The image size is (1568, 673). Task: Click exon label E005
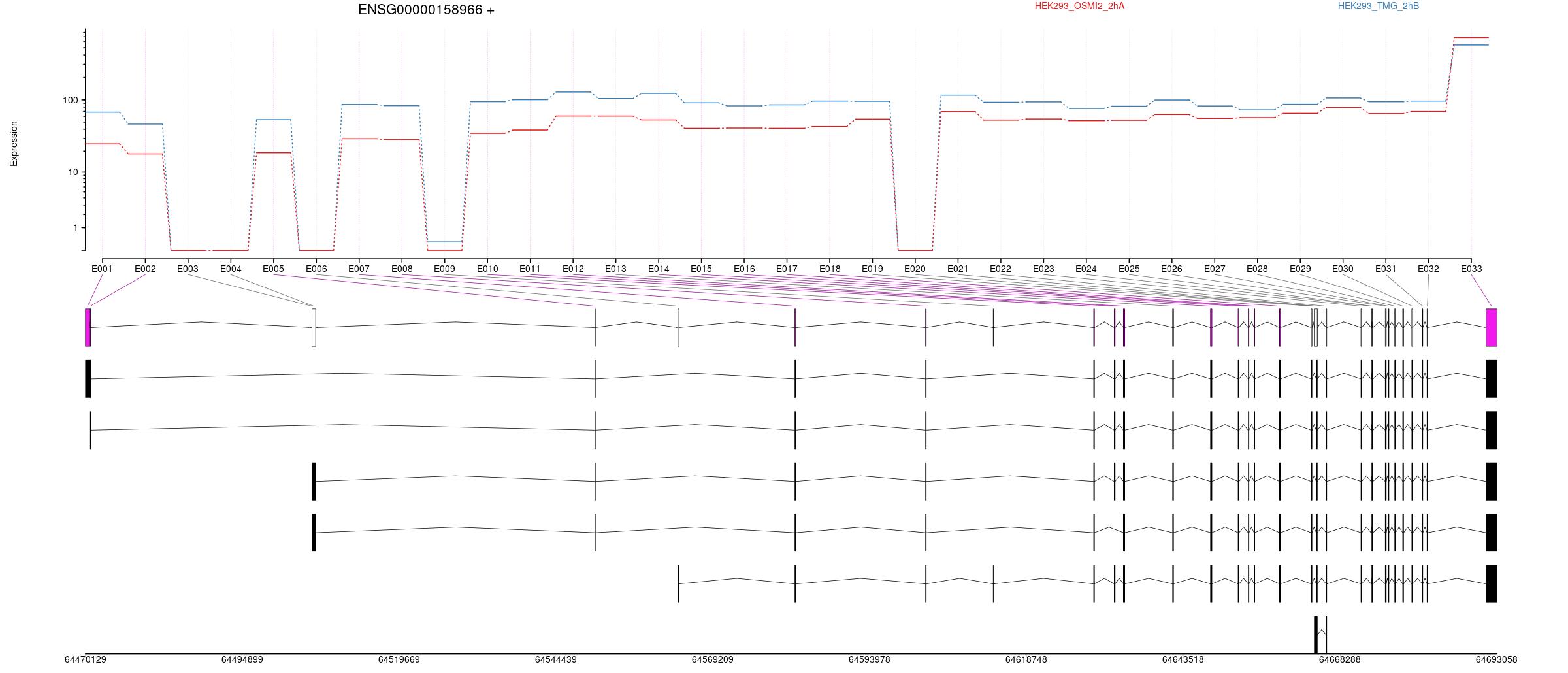pyautogui.click(x=273, y=269)
